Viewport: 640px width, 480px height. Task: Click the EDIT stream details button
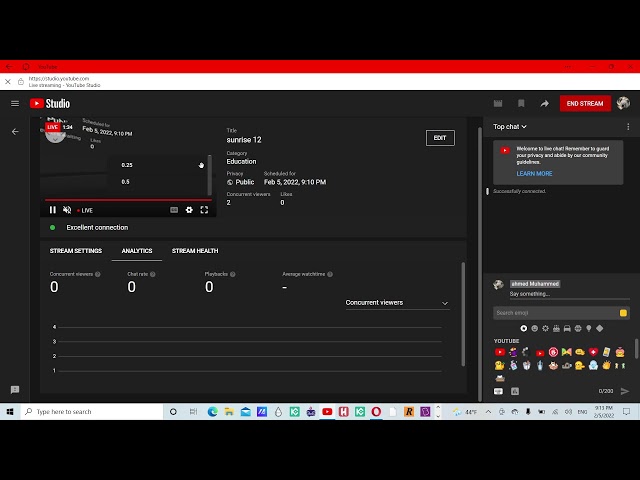[x=440, y=138]
